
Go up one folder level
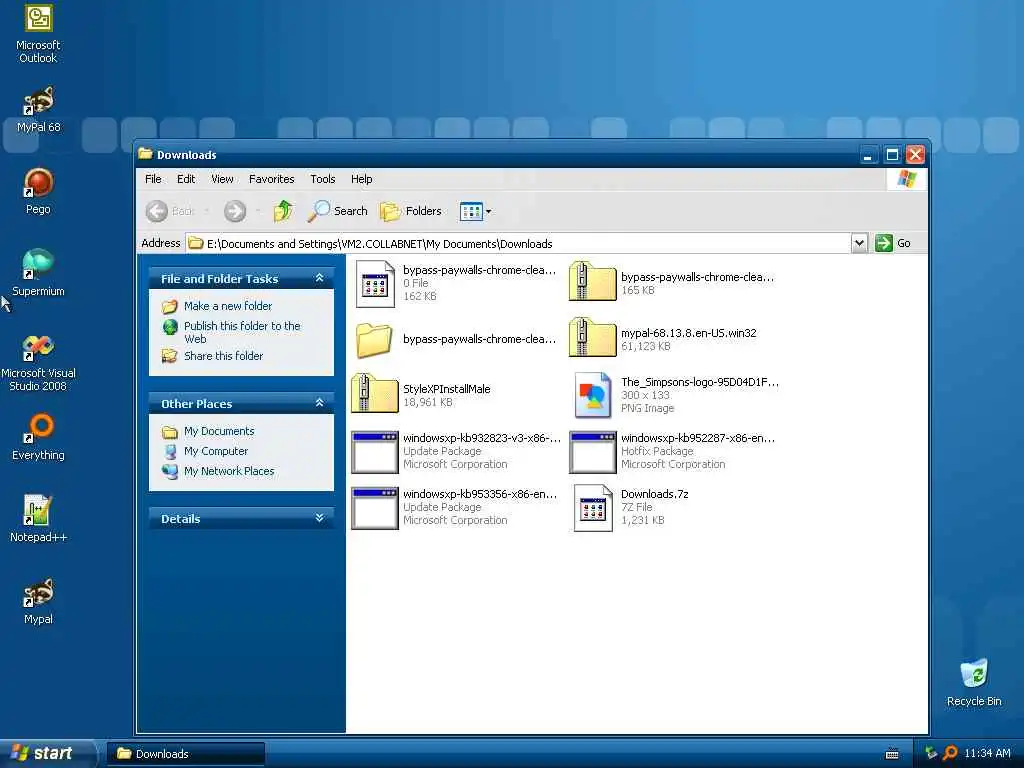point(283,211)
